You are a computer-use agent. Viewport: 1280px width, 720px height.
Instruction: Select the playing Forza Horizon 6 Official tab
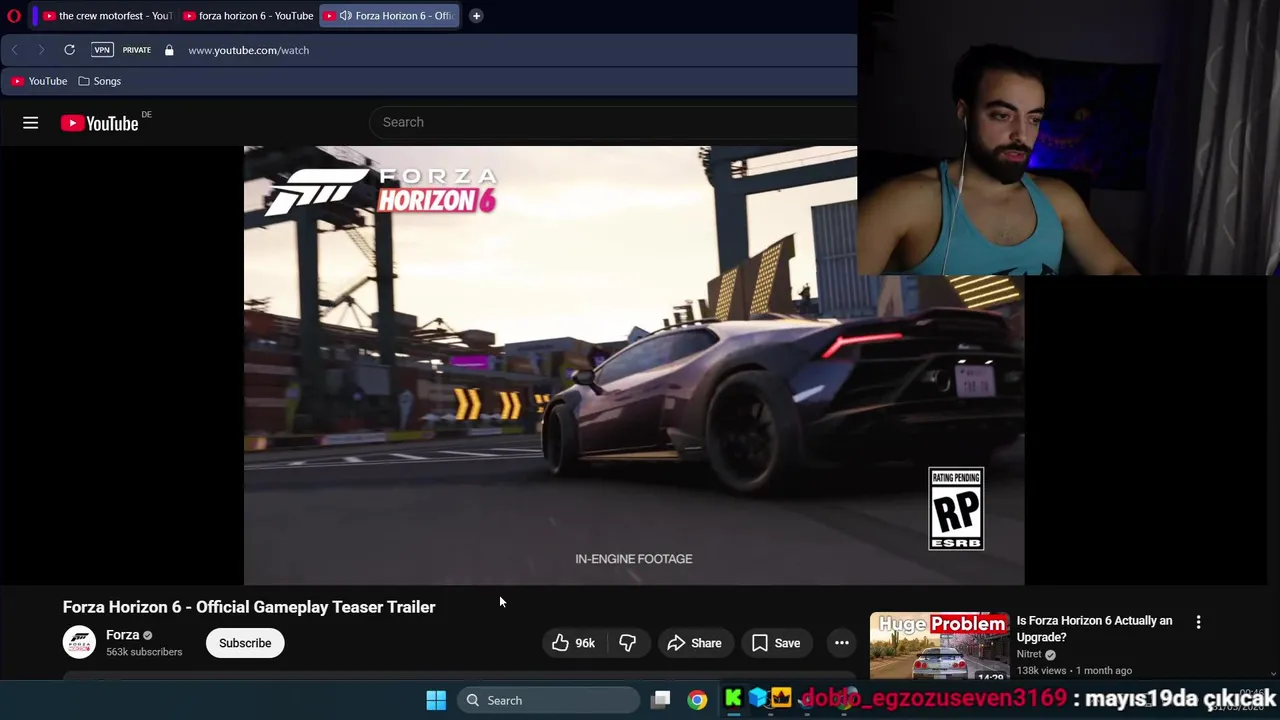pyautogui.click(x=389, y=16)
